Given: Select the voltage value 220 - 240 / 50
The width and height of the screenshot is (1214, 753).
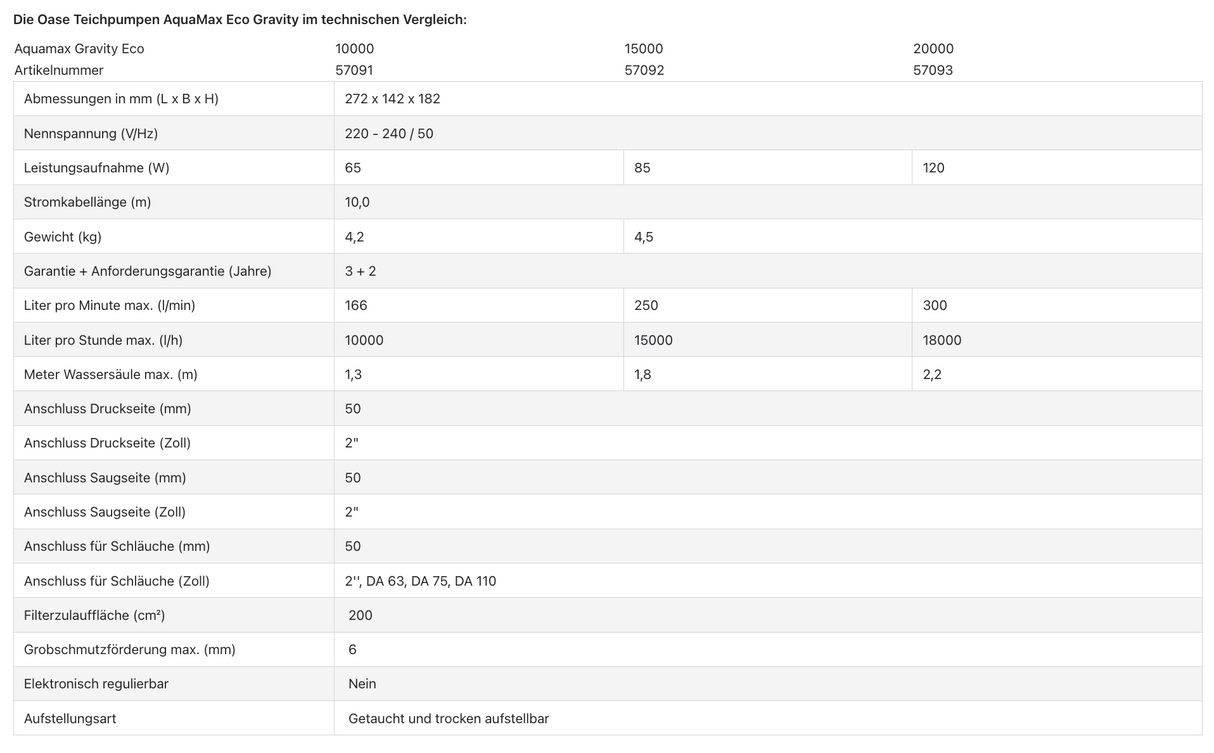Looking at the screenshot, I should (389, 133).
